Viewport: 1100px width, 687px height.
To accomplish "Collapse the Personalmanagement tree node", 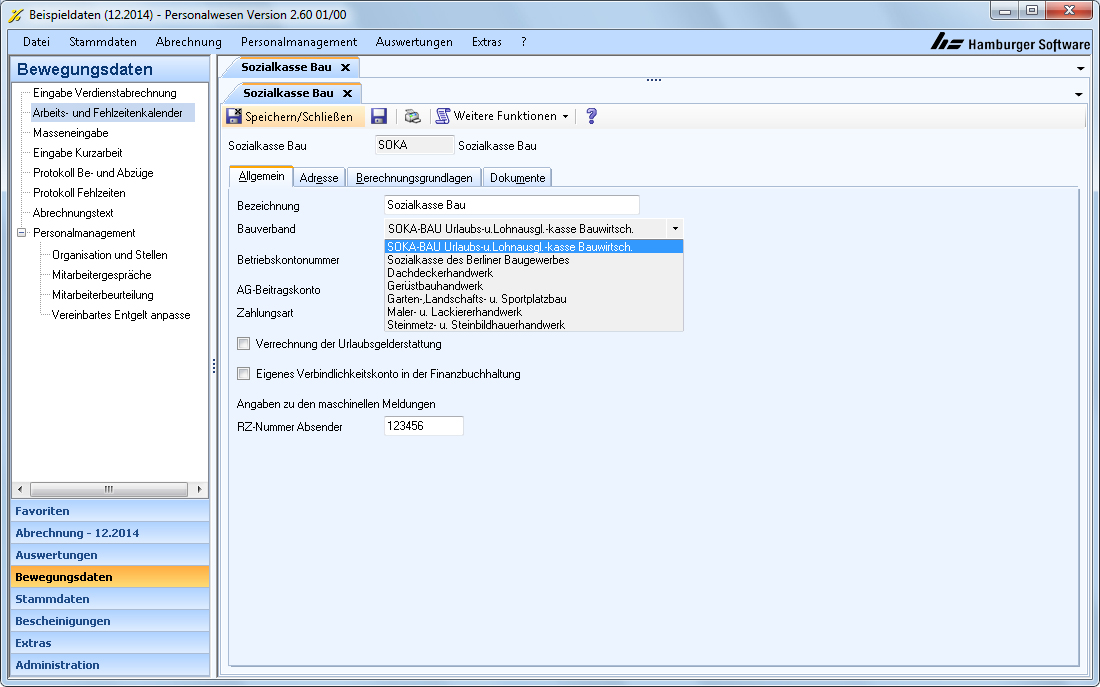I will [x=22, y=233].
